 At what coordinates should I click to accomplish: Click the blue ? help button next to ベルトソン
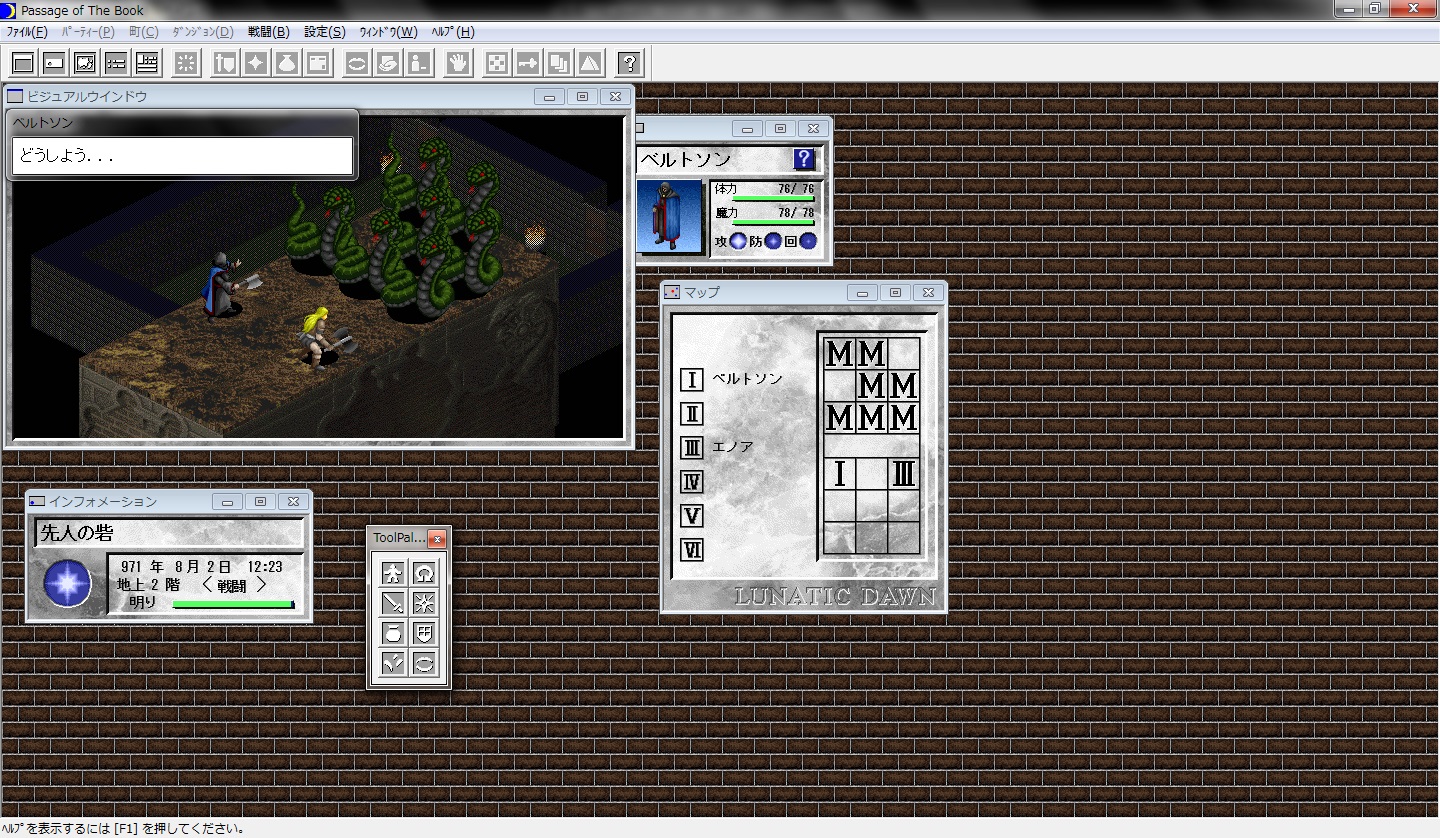pos(806,158)
